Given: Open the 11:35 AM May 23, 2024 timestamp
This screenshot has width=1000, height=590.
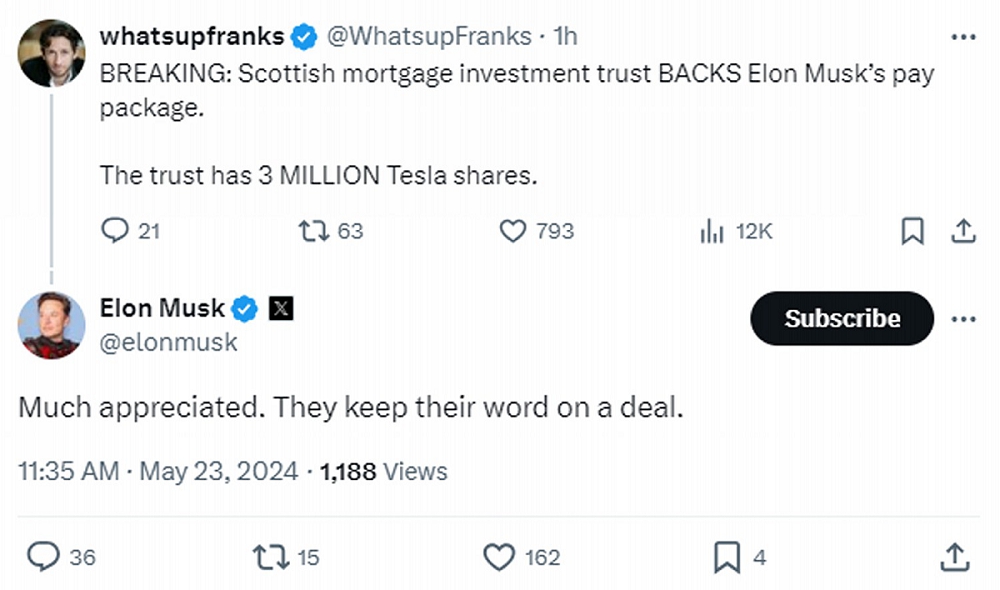Looking at the screenshot, I should pyautogui.click(x=158, y=471).
